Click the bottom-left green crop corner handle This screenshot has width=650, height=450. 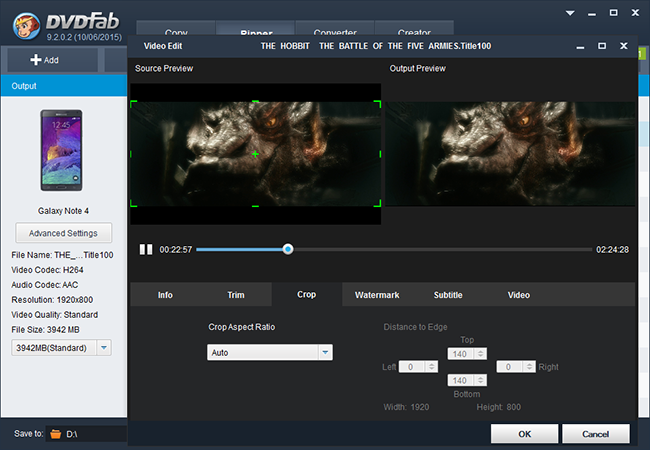tap(134, 203)
